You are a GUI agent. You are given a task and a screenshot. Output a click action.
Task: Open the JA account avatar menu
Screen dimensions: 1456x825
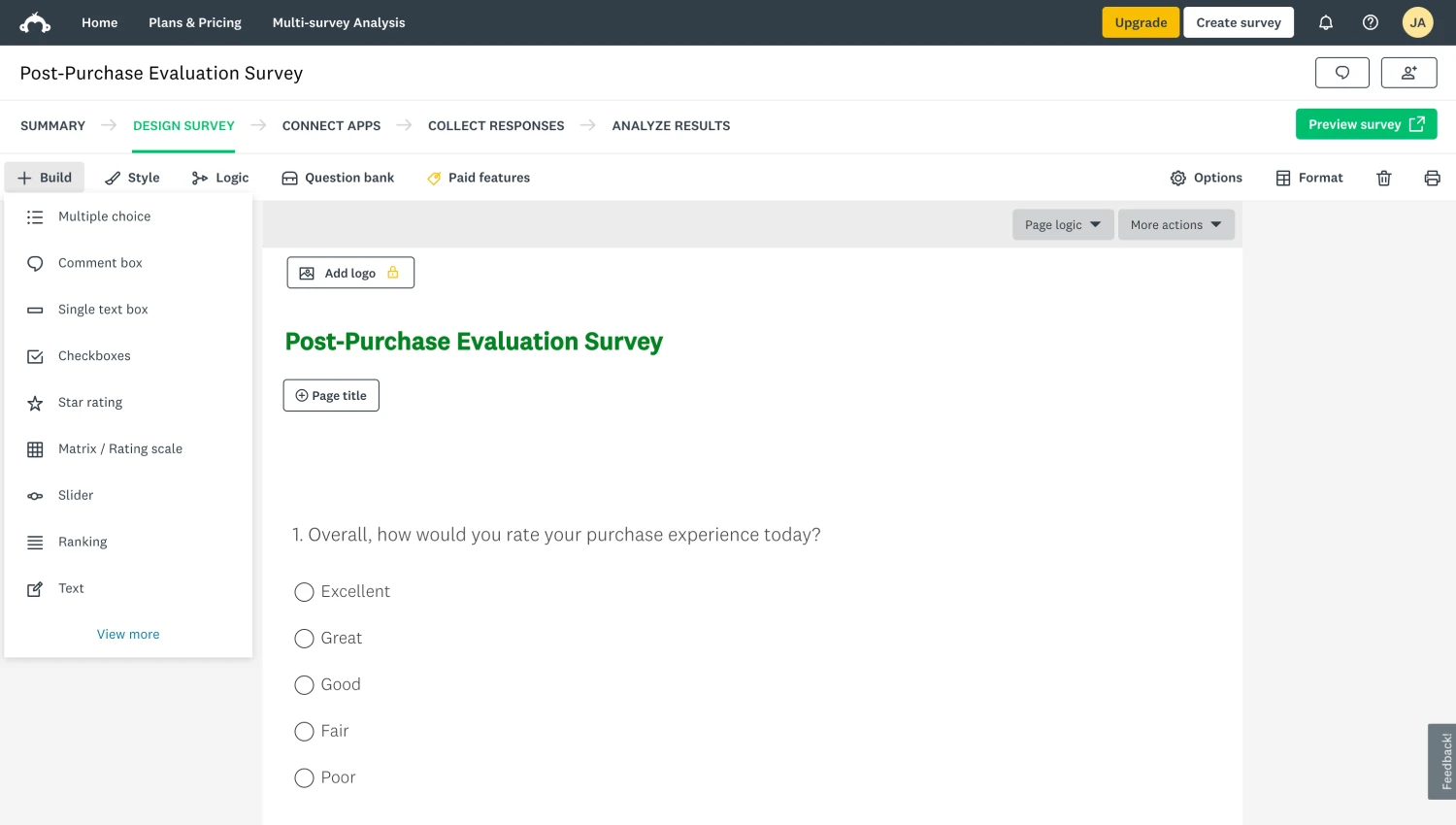pyautogui.click(x=1418, y=21)
